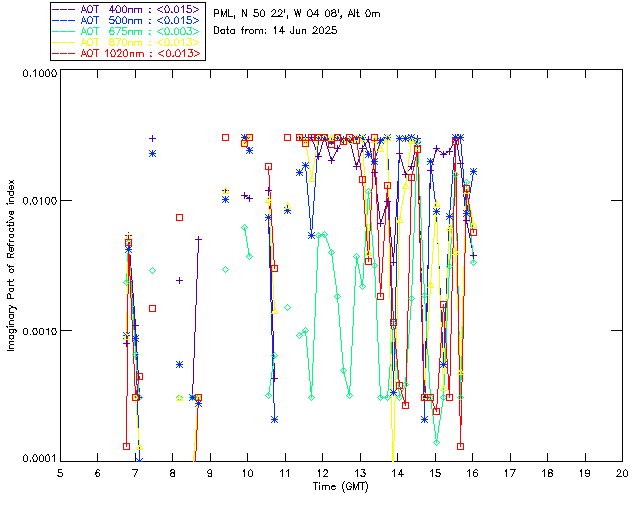The width and height of the screenshot is (640, 512).
Task: Click the x-axis label 6
Action: [x=98, y=473]
